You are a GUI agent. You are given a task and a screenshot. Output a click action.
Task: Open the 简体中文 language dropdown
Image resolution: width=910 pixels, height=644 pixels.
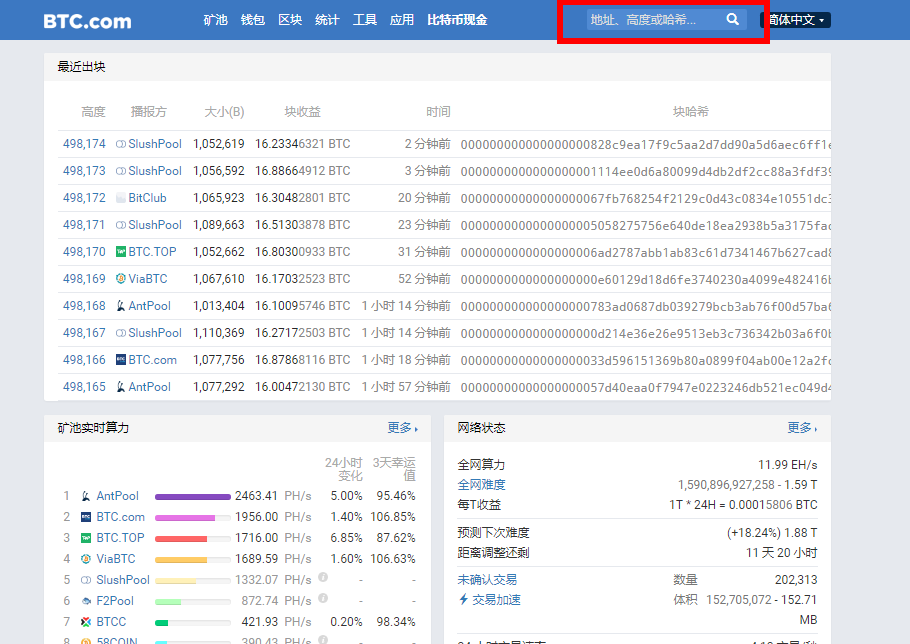point(796,20)
